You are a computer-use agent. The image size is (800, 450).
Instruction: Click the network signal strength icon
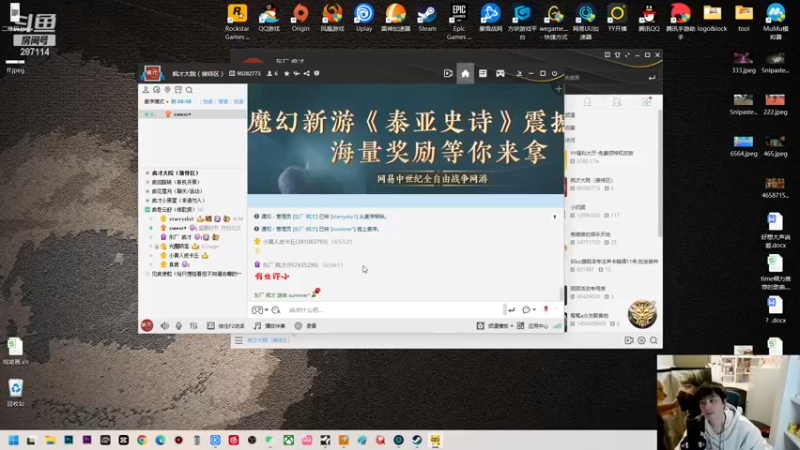point(557,326)
